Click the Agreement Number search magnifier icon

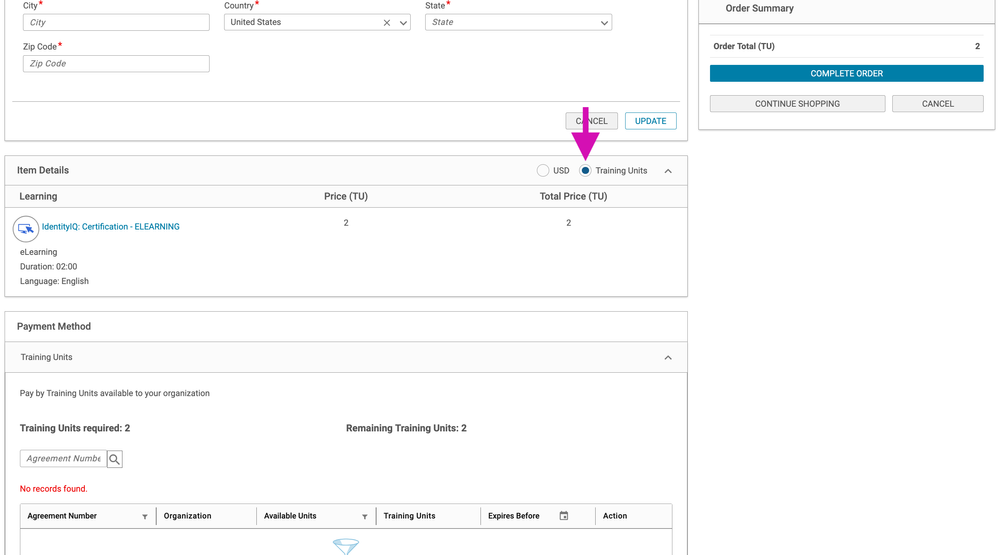pyautogui.click(x=115, y=459)
